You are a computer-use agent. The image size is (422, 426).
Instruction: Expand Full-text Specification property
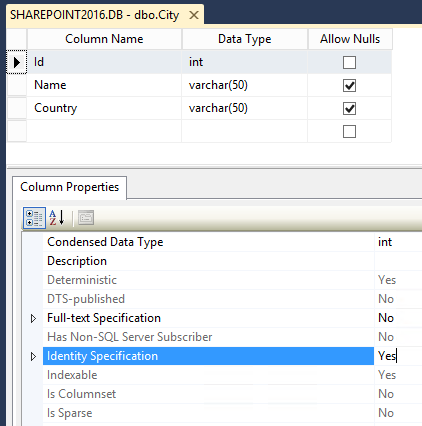point(33,318)
